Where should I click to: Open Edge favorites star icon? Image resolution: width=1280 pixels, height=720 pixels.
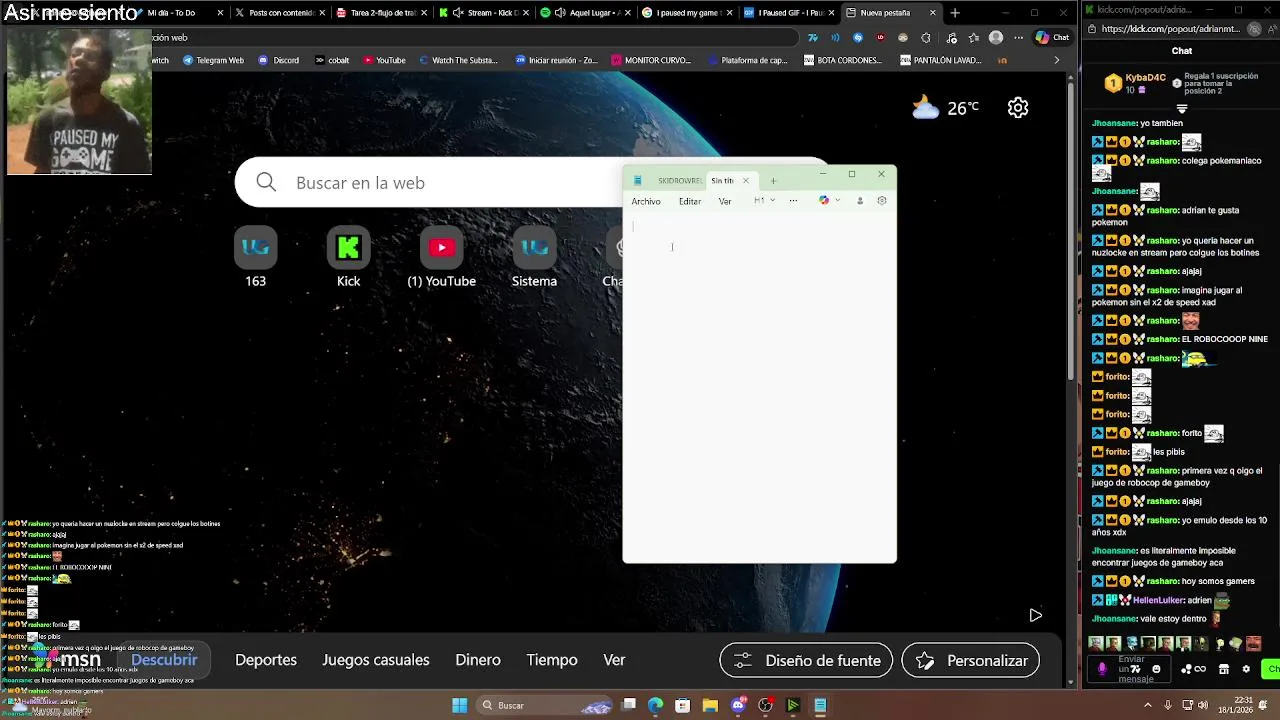coord(973,37)
